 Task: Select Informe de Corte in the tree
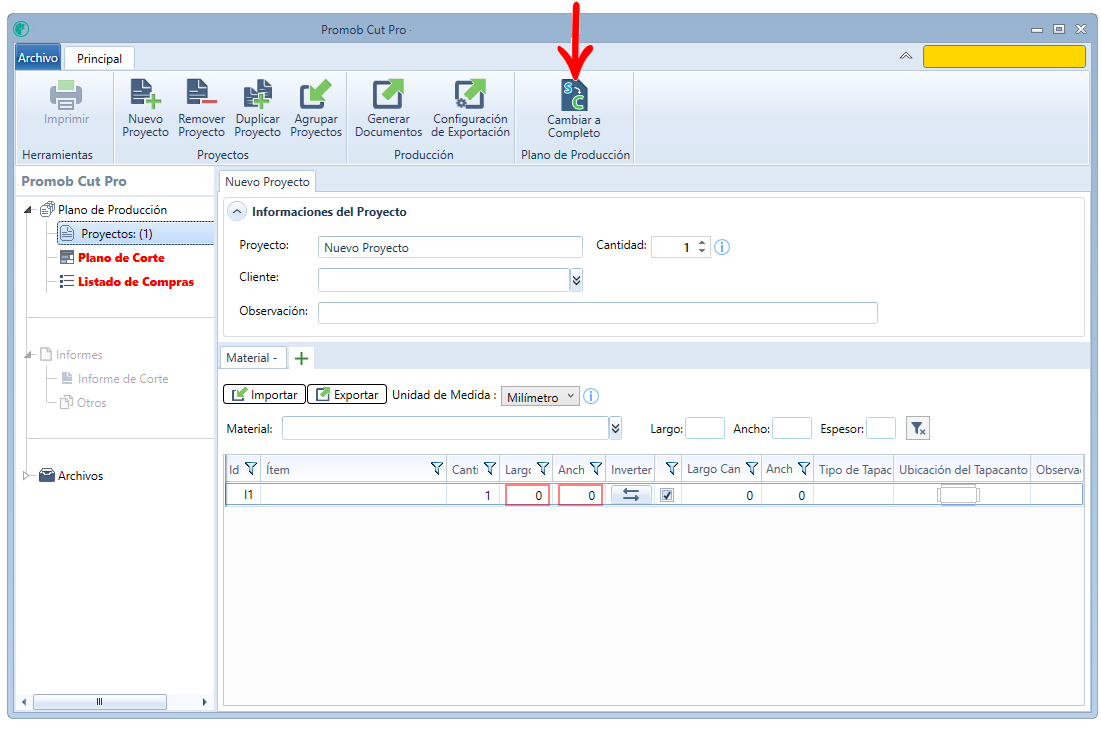(x=122, y=379)
